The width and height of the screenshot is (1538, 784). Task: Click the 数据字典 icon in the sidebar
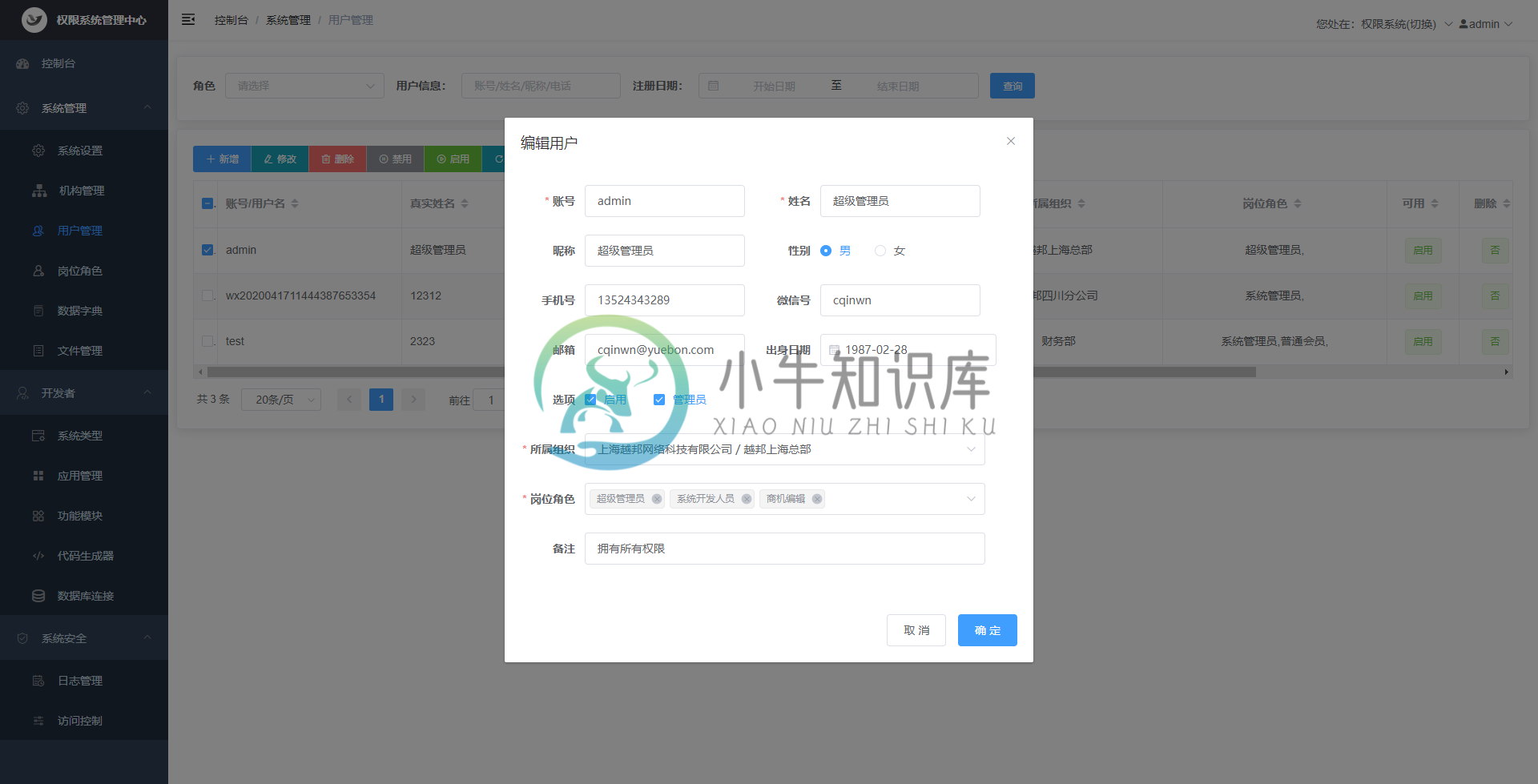(38, 311)
